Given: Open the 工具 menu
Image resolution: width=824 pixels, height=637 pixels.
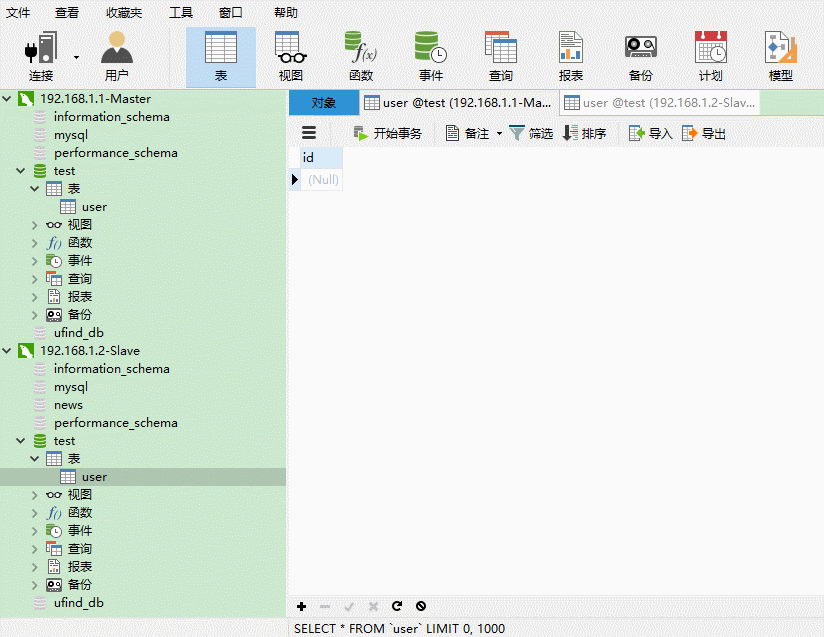Looking at the screenshot, I should click(180, 12).
